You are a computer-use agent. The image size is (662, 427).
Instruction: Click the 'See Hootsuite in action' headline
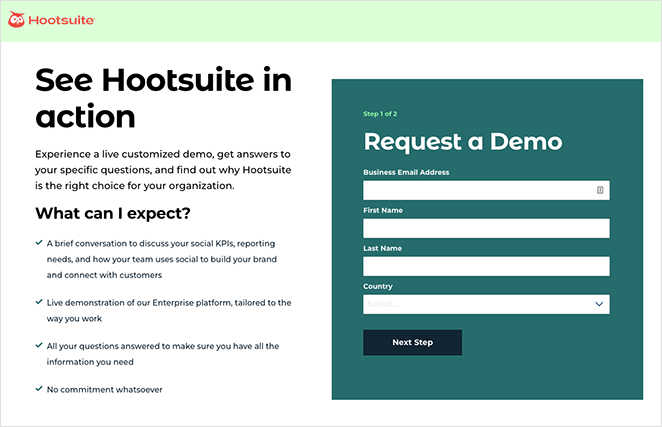click(x=163, y=98)
